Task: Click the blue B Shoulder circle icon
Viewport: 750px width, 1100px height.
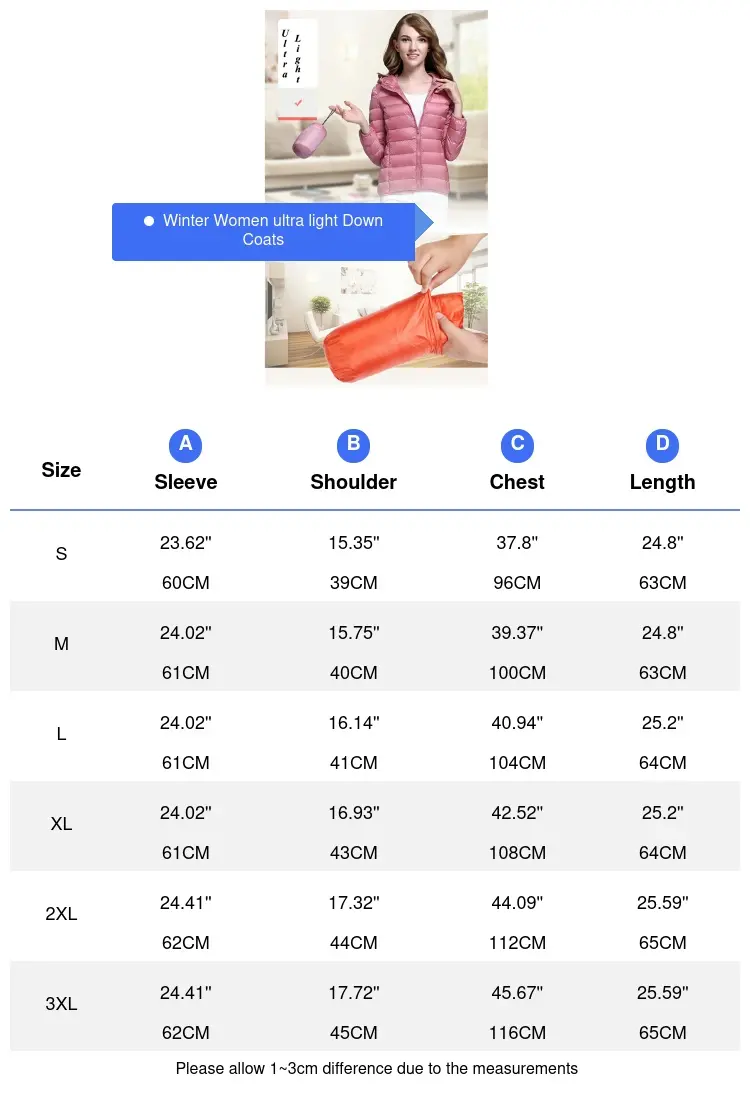Action: pyautogui.click(x=354, y=445)
